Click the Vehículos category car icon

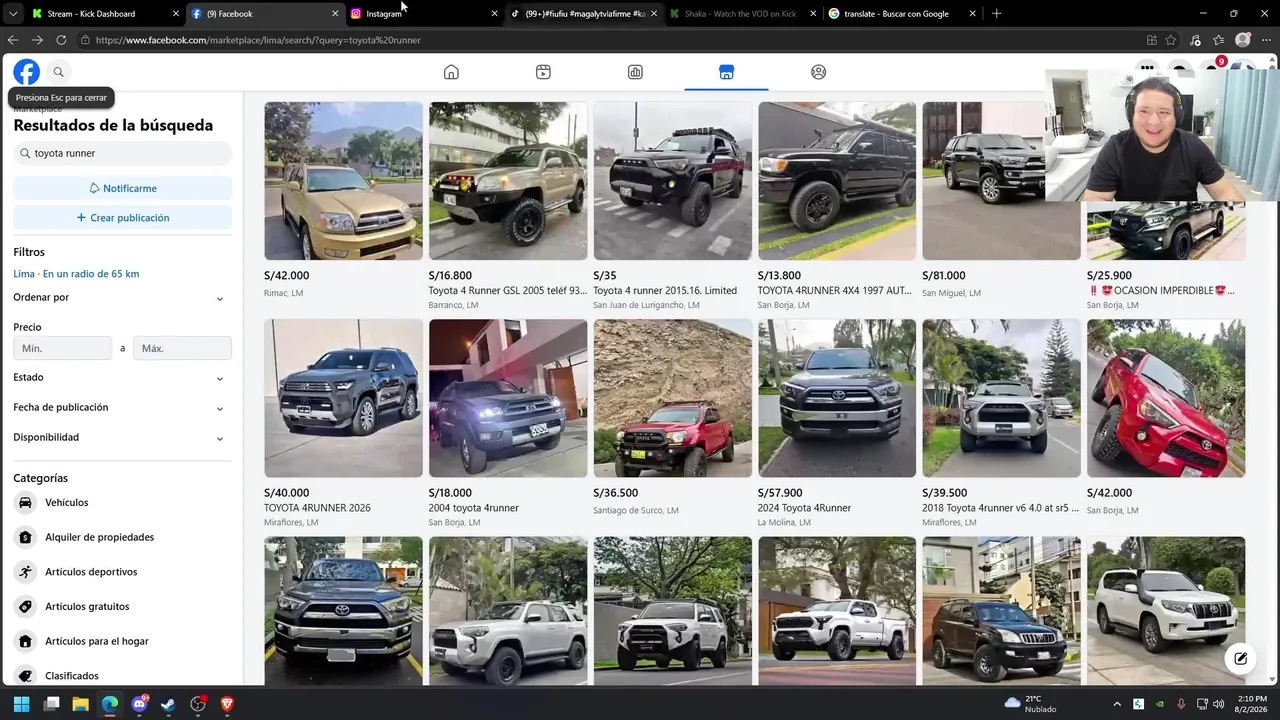[25, 502]
